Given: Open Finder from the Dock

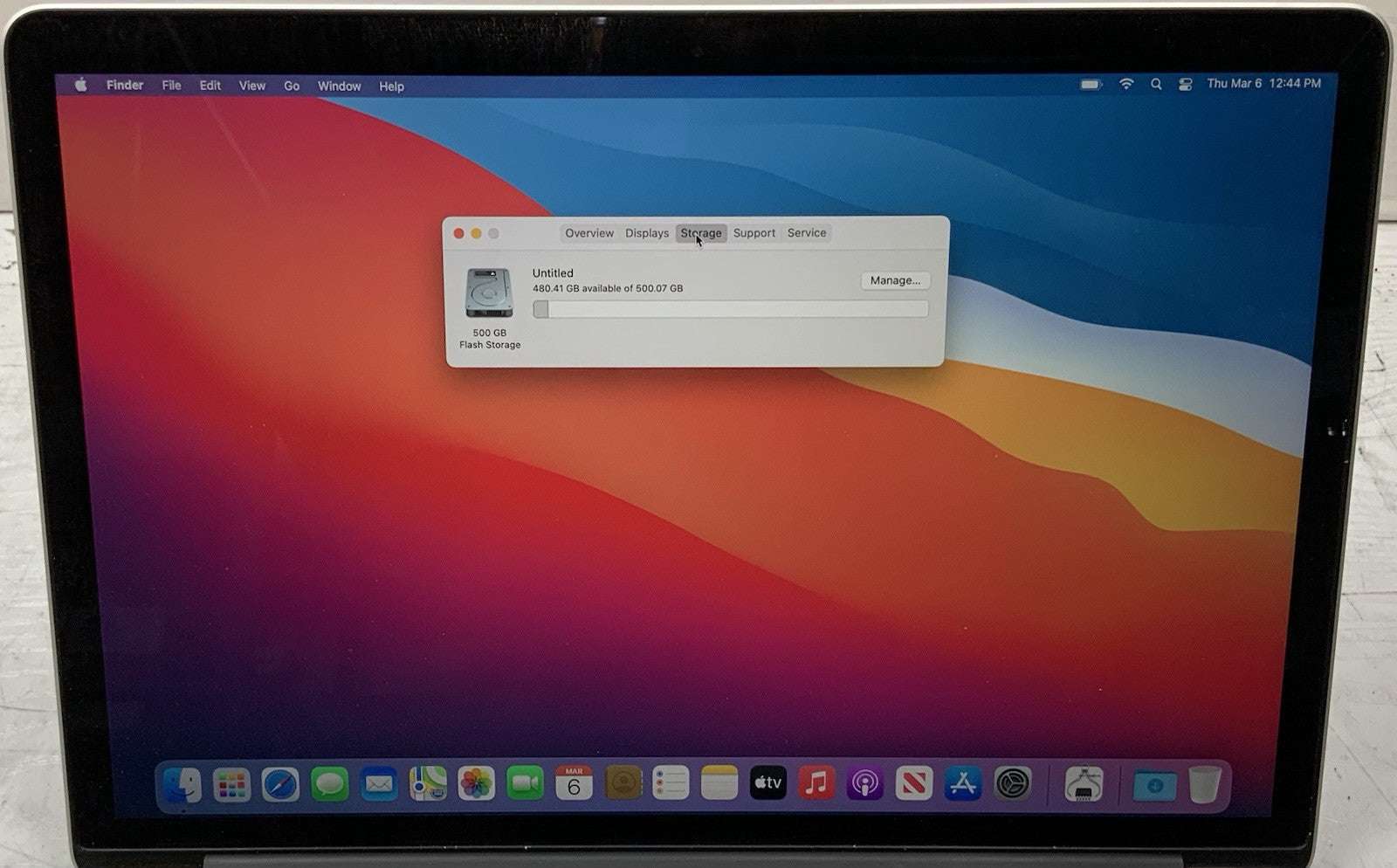Looking at the screenshot, I should click(x=182, y=784).
